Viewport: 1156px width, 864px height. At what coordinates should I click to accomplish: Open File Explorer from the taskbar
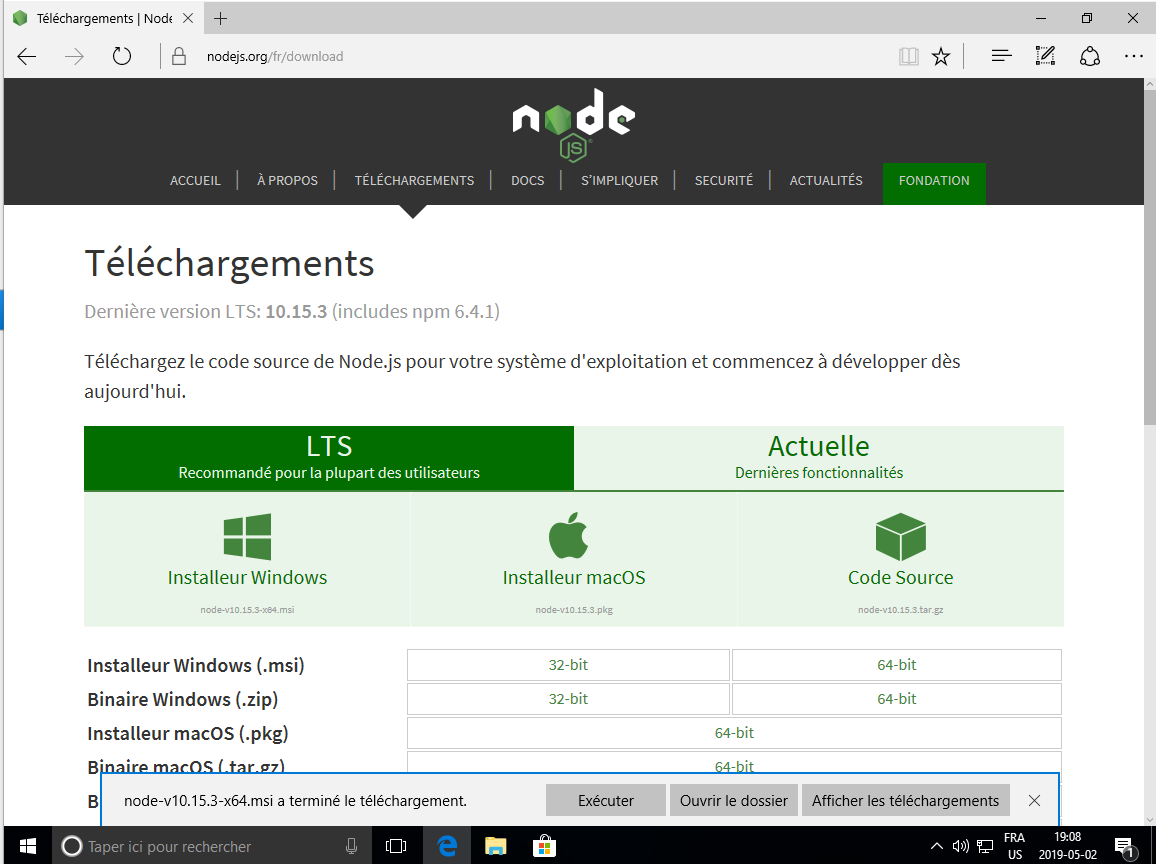(495, 846)
